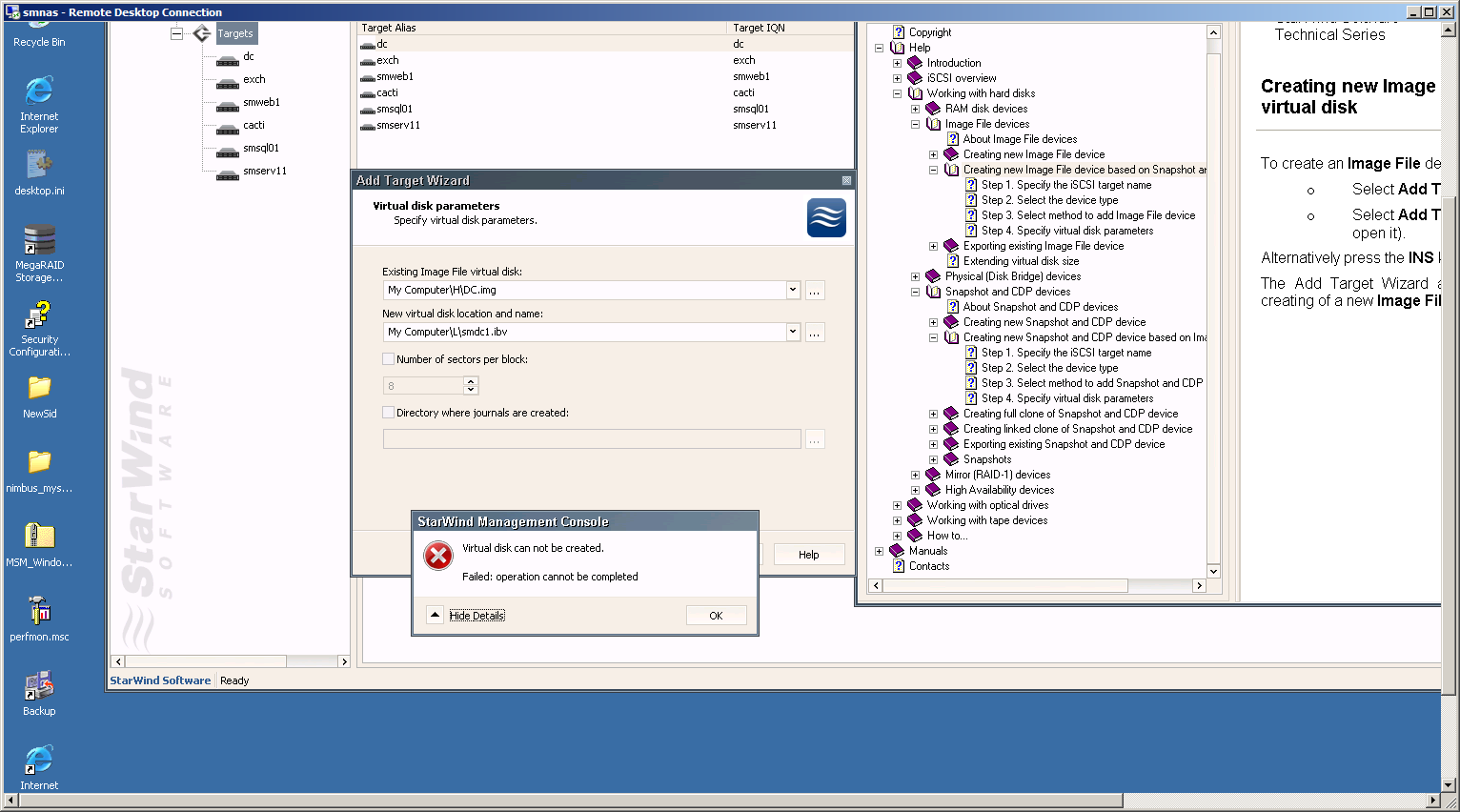Click the Contacts help topic icon

click(898, 566)
